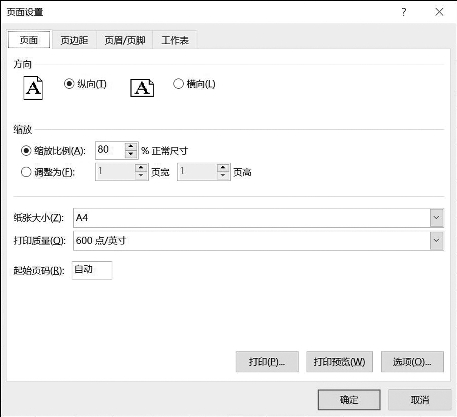Select the 缩放比例 radio option
The height and width of the screenshot is (417, 457).
coord(26,151)
